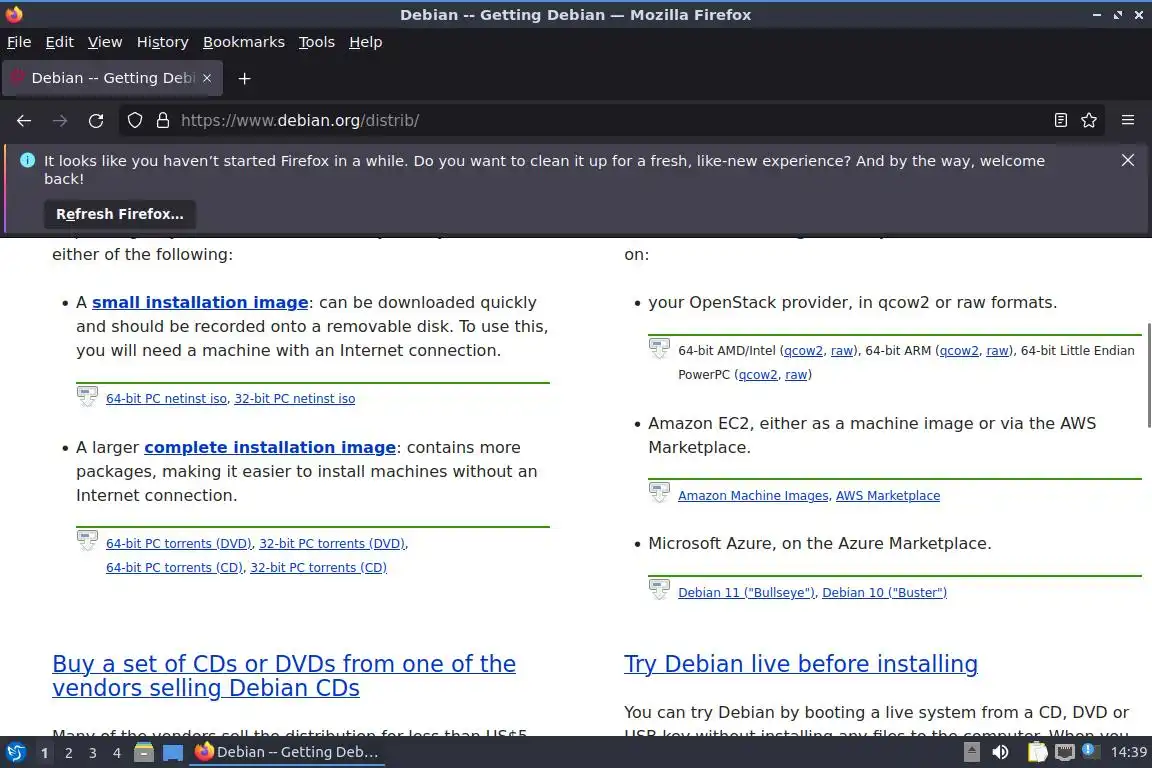Click the page vertical scrollbar
1152x768 pixels.
pyautogui.click(x=1148, y=375)
